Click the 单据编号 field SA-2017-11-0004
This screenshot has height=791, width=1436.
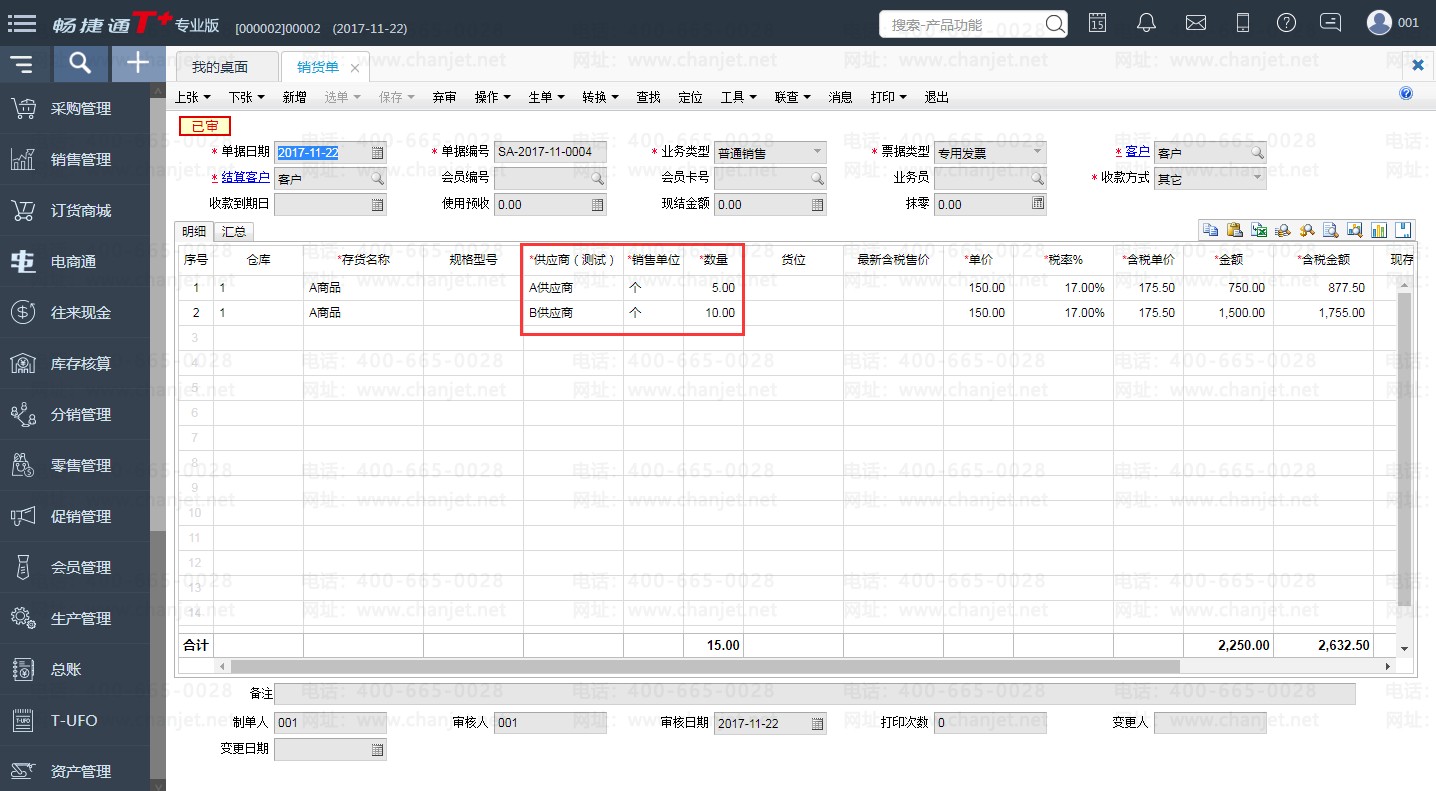tap(550, 153)
